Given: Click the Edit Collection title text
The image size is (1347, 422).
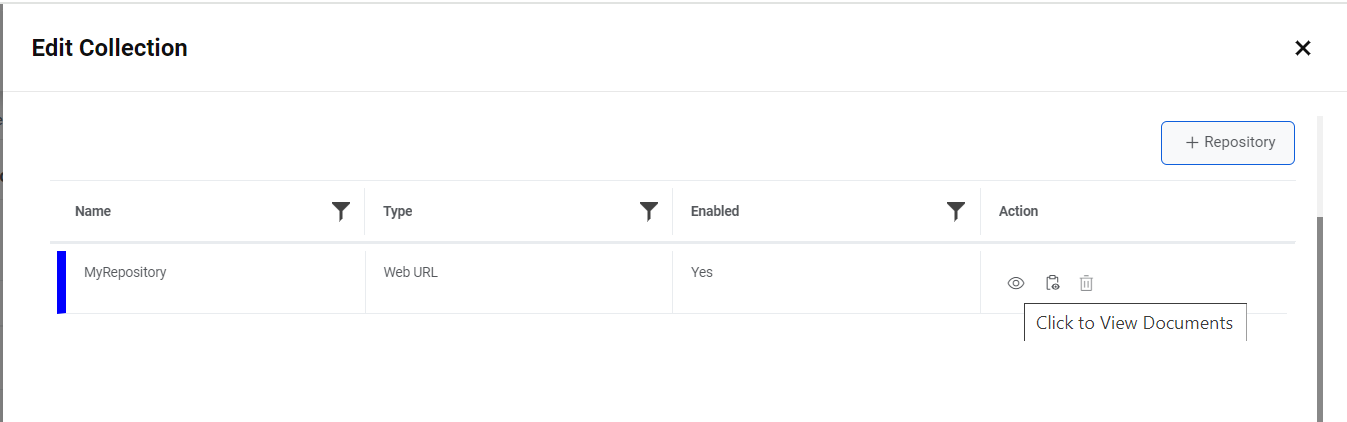Looking at the screenshot, I should click(x=110, y=48).
